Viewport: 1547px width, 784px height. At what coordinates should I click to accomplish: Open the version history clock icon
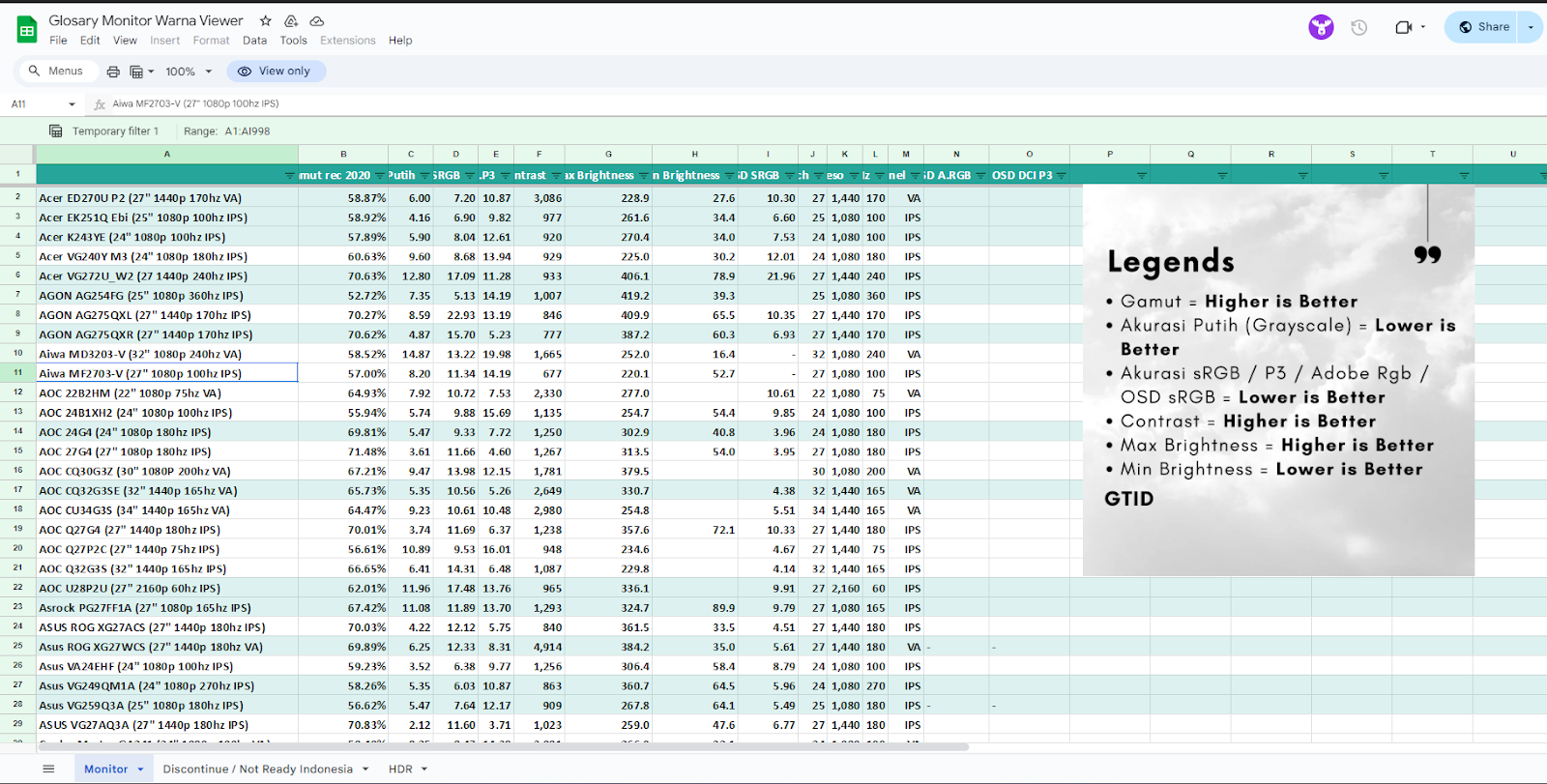click(1359, 27)
